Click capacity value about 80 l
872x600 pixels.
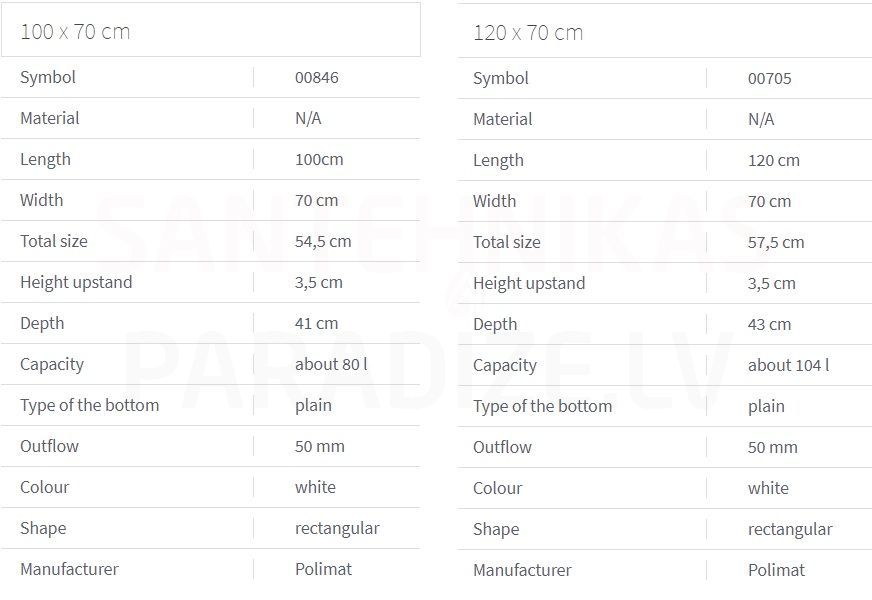point(331,364)
